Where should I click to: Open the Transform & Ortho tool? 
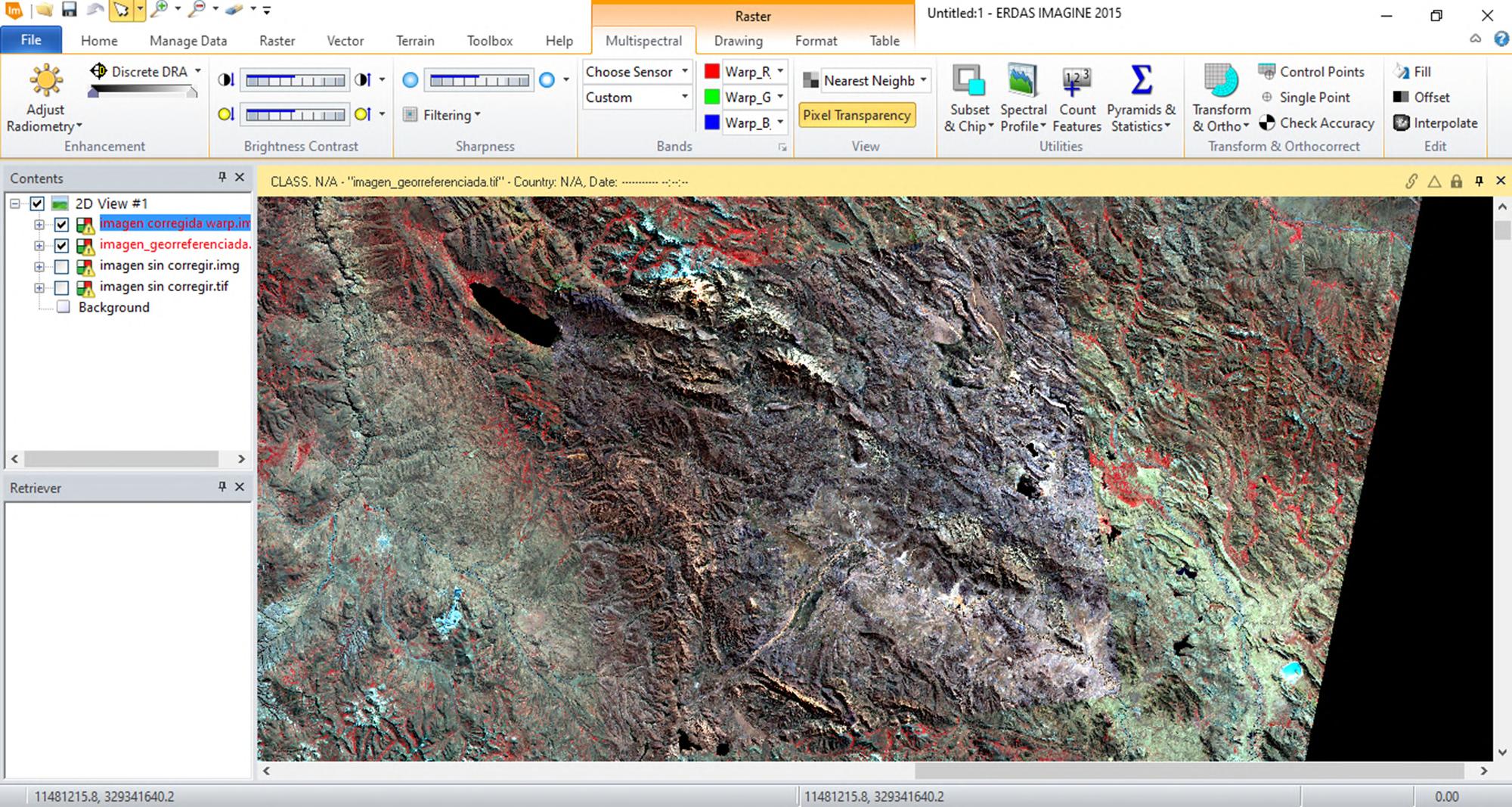pyautogui.click(x=1221, y=98)
